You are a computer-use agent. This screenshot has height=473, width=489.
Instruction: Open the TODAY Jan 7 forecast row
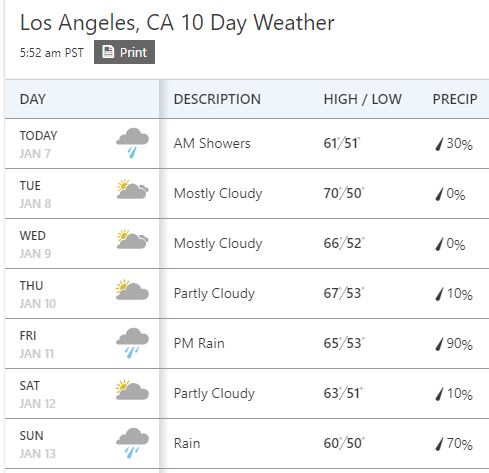247,143
